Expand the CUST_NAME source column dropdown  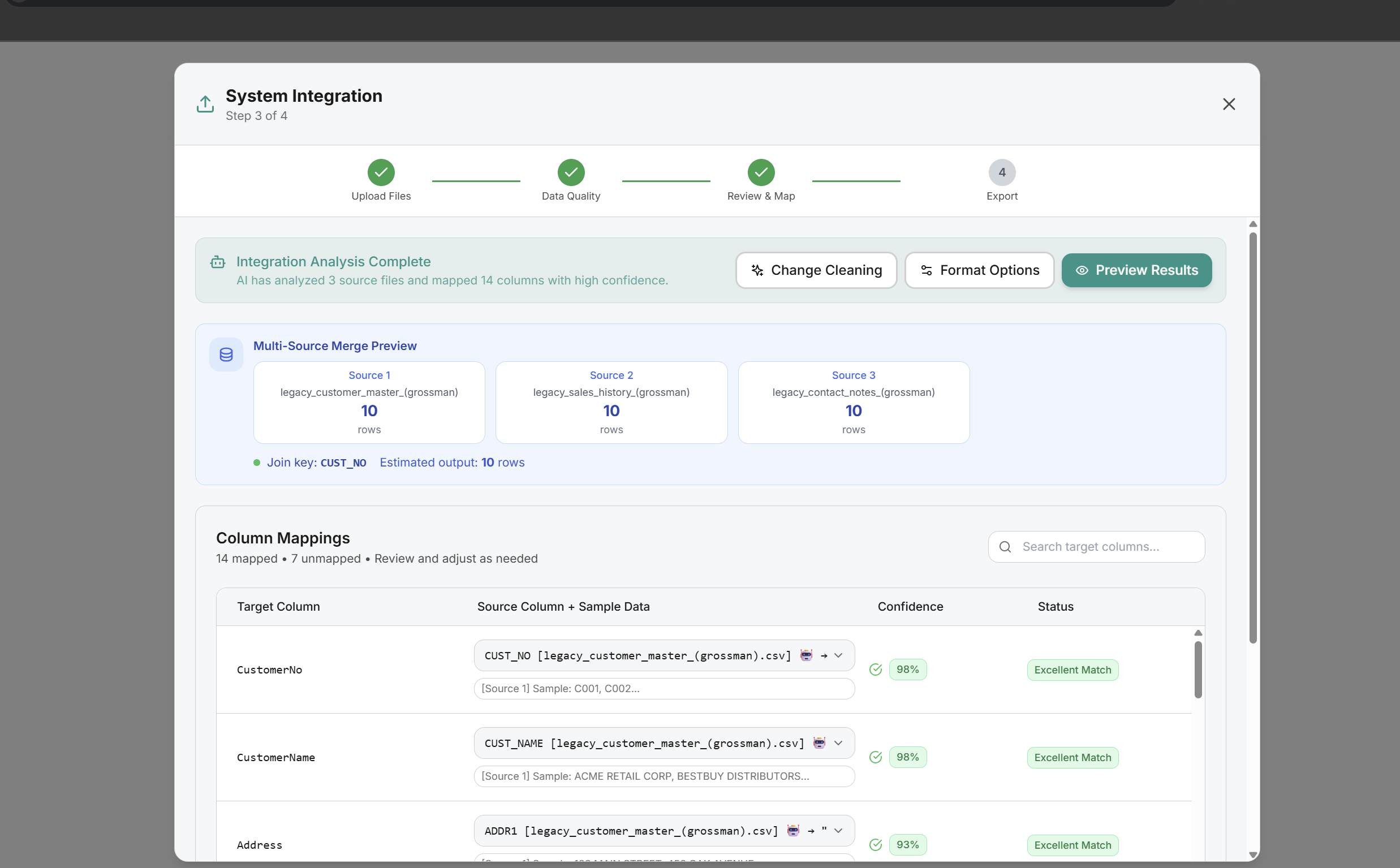point(838,743)
